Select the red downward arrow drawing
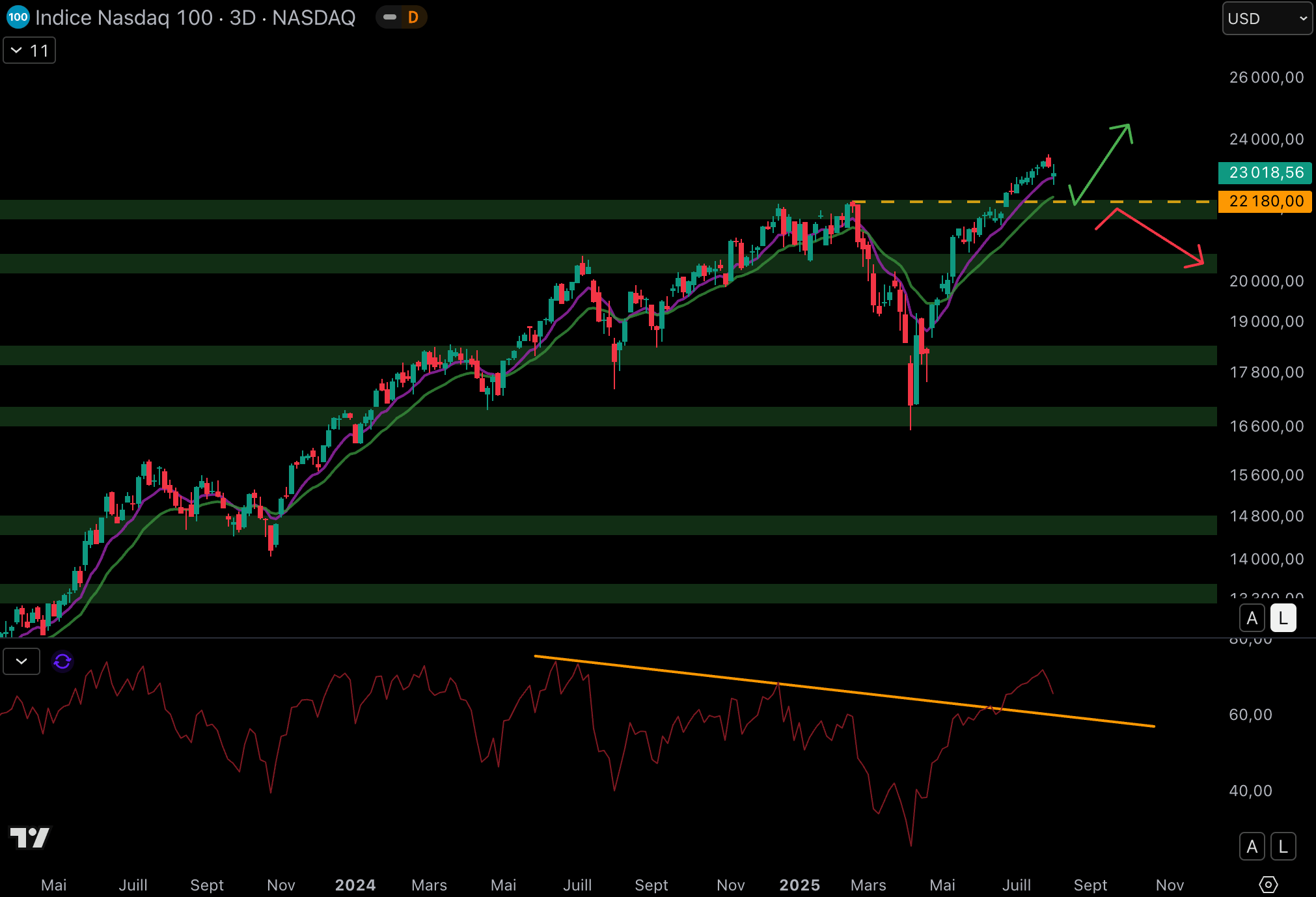 (x=1158, y=236)
